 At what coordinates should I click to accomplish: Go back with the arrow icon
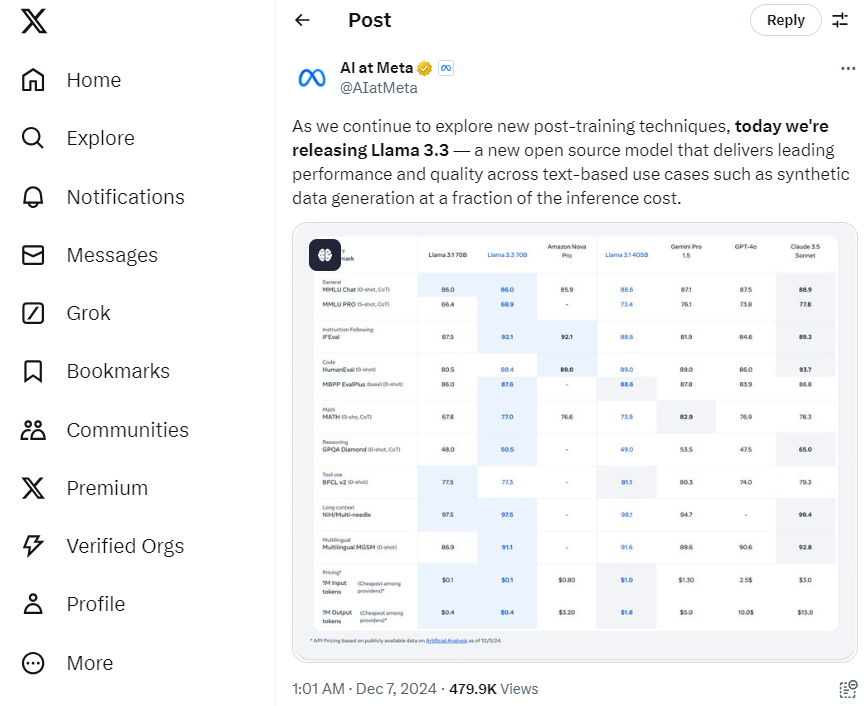[302, 20]
